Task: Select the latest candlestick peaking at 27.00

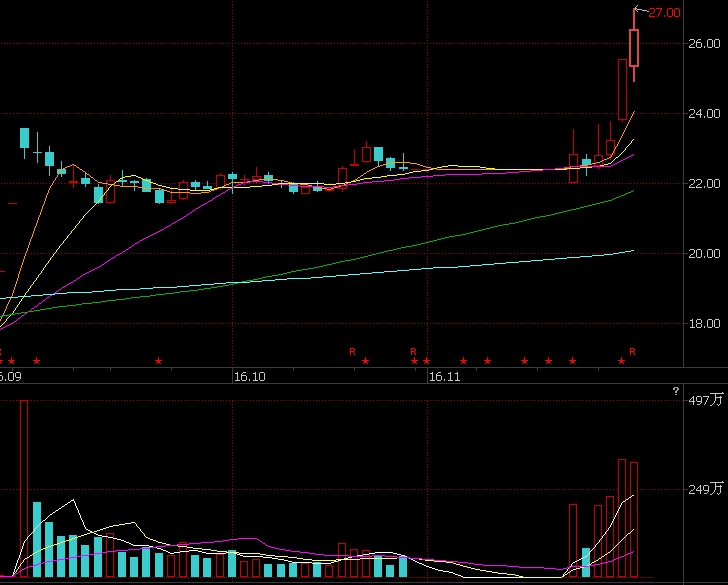Action: 634,46
